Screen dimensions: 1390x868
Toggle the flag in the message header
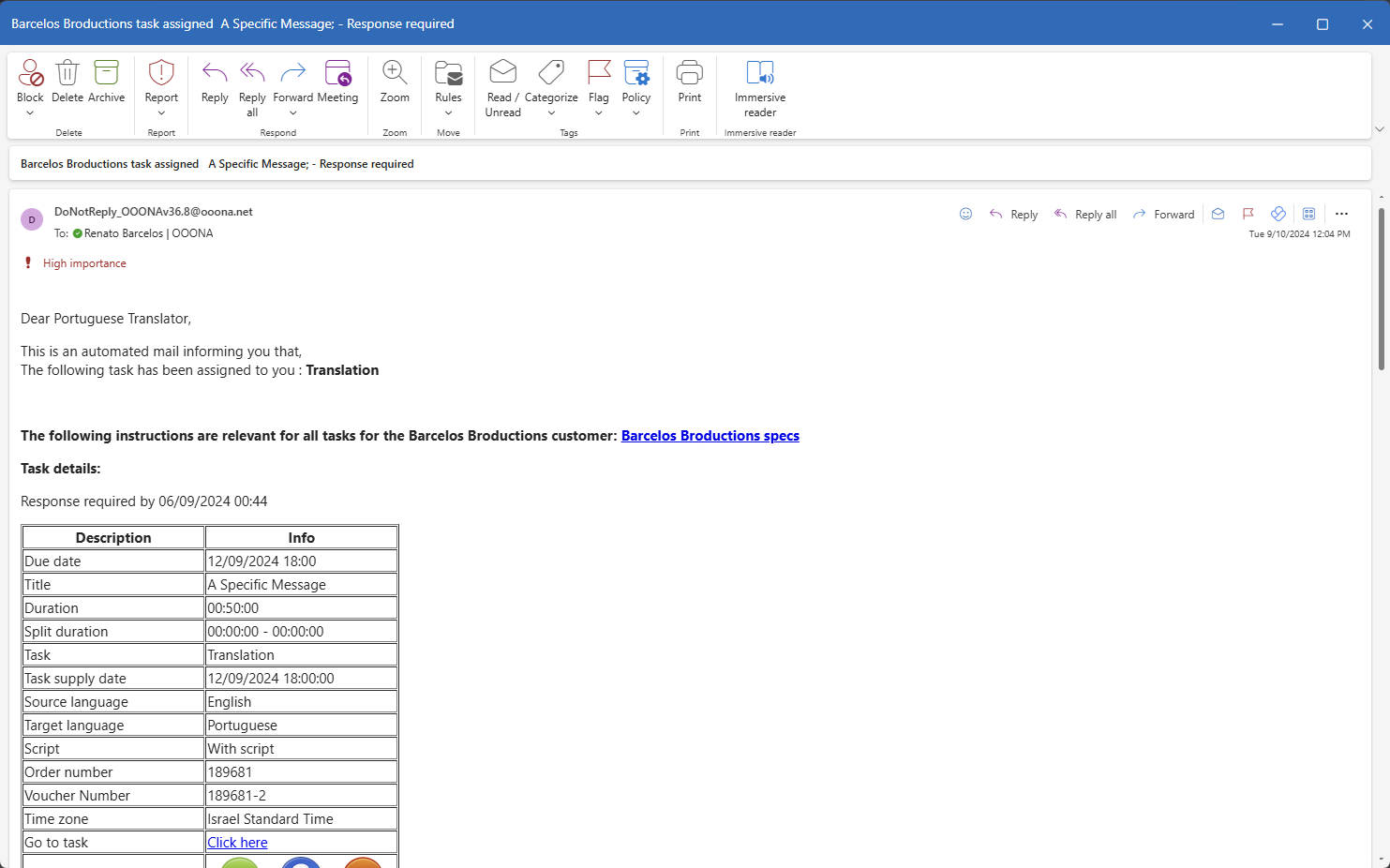[x=1248, y=214]
